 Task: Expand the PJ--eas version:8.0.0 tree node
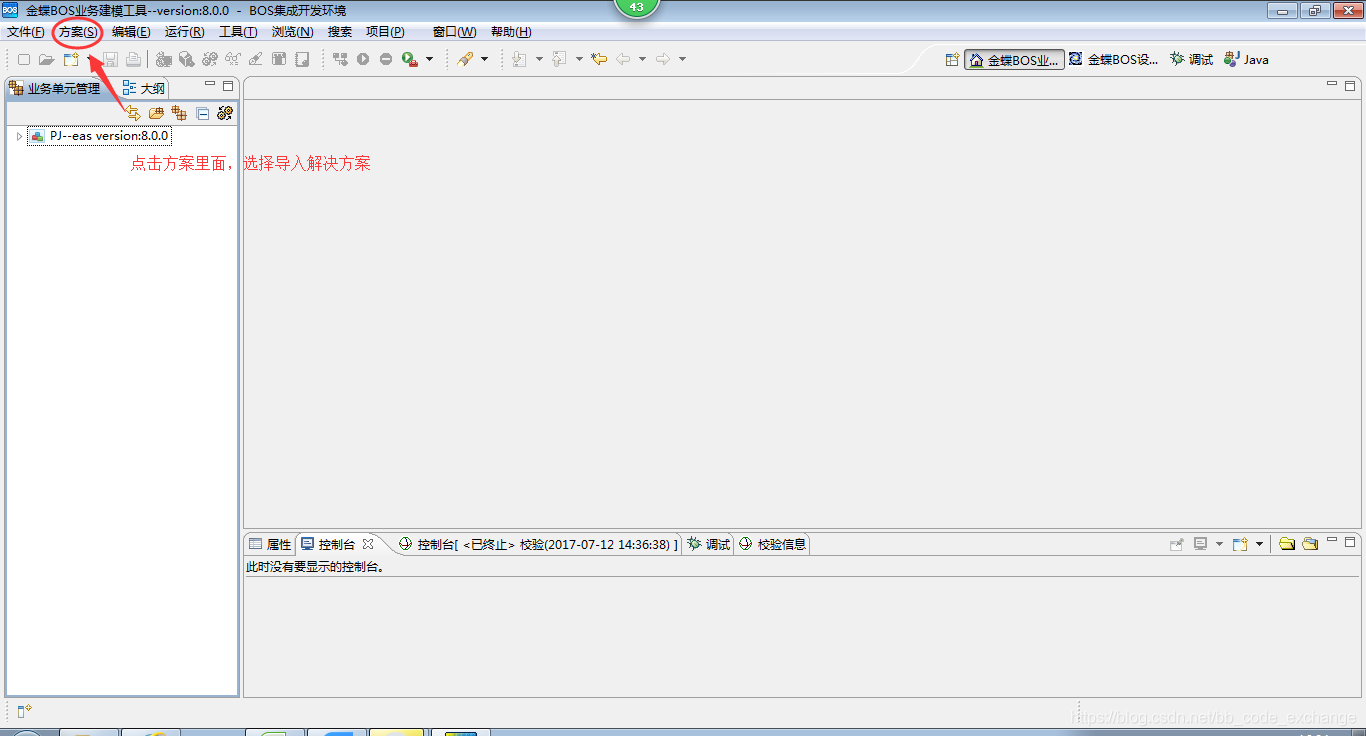tap(19, 136)
